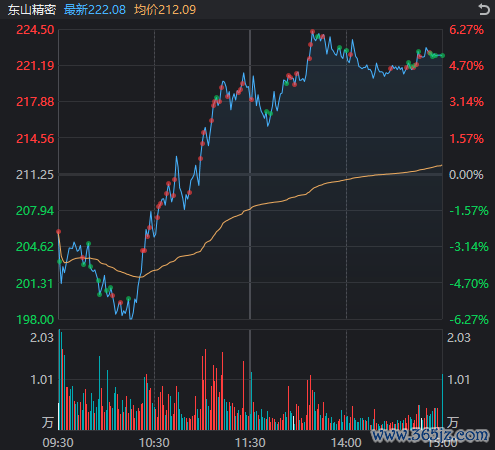Select the 14:00 time axis marker
Image resolution: width=495 pixels, height=450 pixels.
click(x=346, y=443)
